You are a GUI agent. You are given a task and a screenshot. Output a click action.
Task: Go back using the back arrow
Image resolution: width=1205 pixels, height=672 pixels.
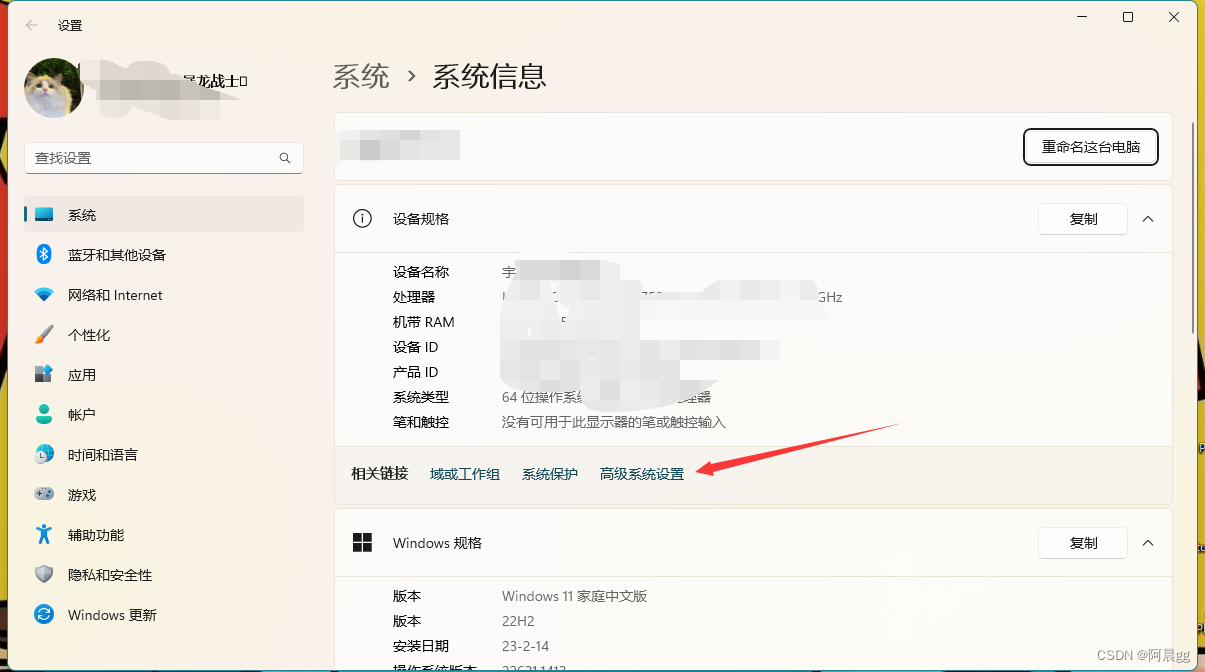click(x=31, y=25)
